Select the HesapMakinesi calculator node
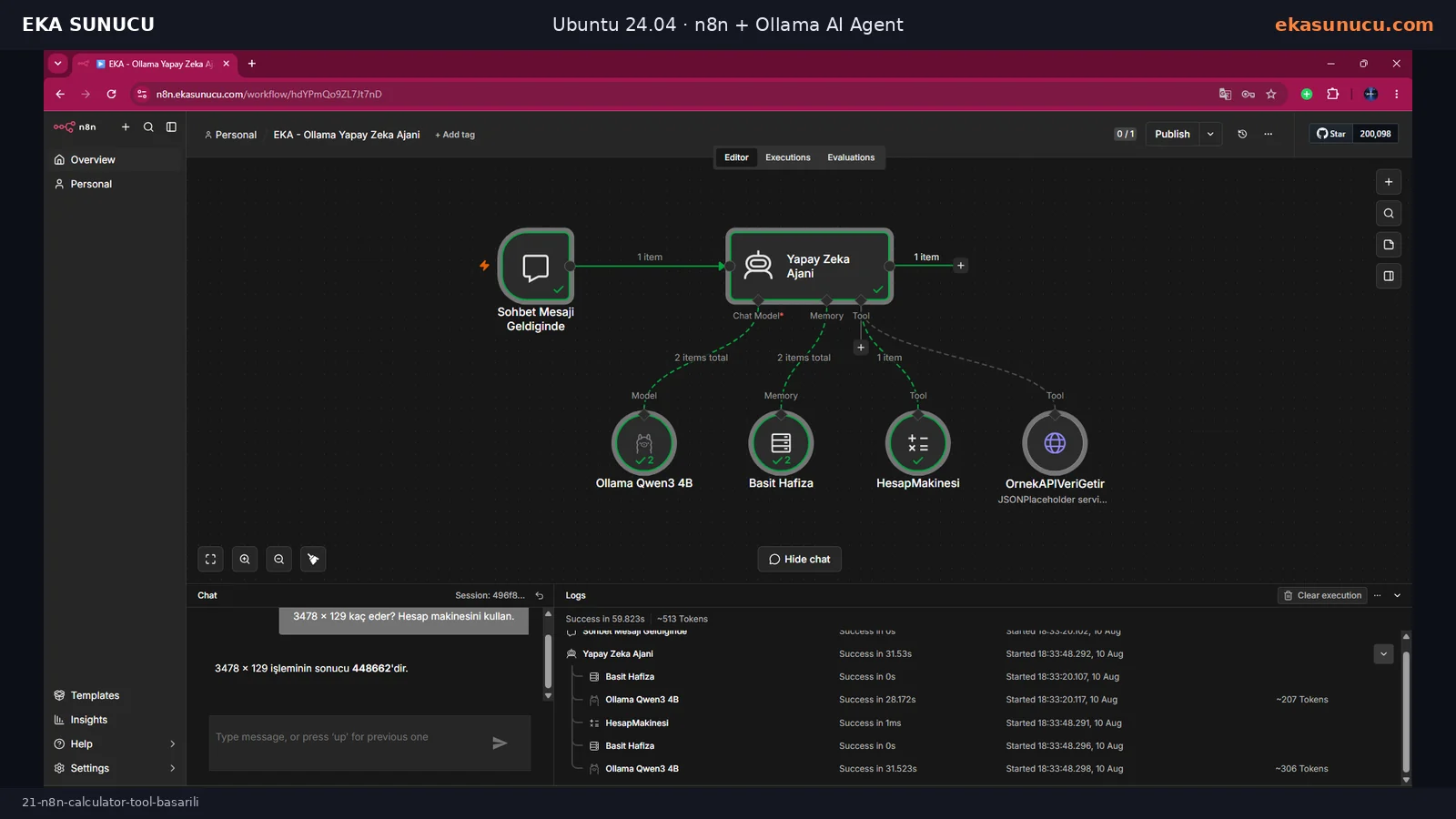Image resolution: width=1456 pixels, height=819 pixels. click(x=918, y=443)
